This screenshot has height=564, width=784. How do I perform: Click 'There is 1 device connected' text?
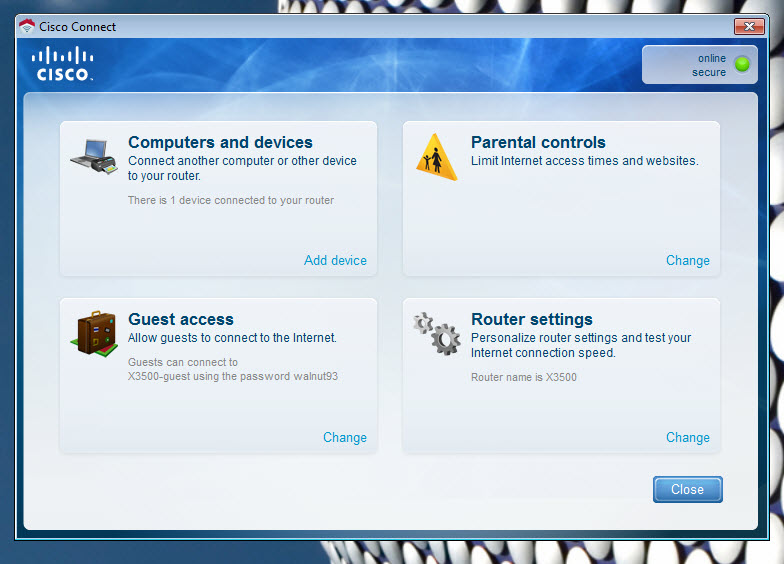231,200
